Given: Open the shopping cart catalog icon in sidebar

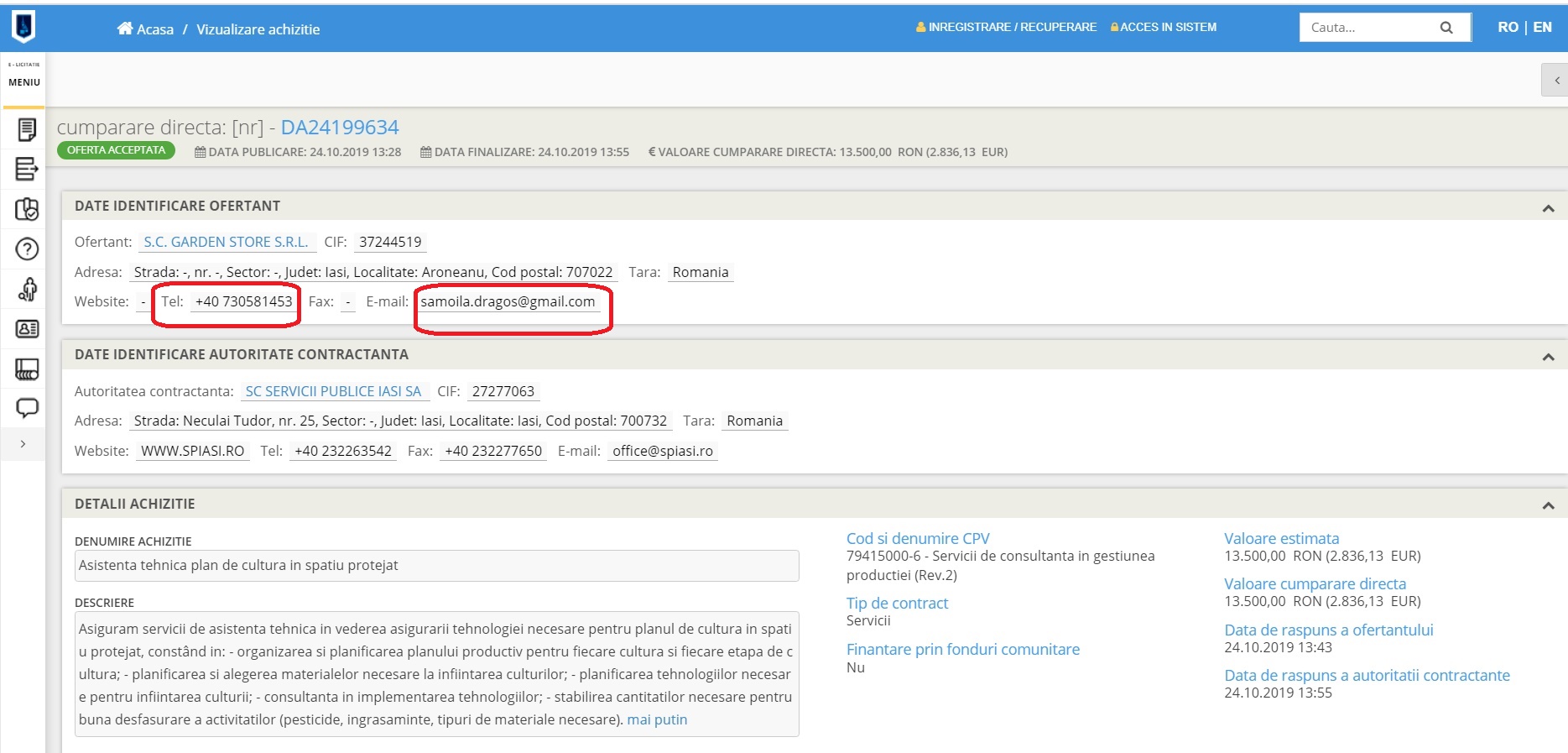Looking at the screenshot, I should click(x=27, y=369).
